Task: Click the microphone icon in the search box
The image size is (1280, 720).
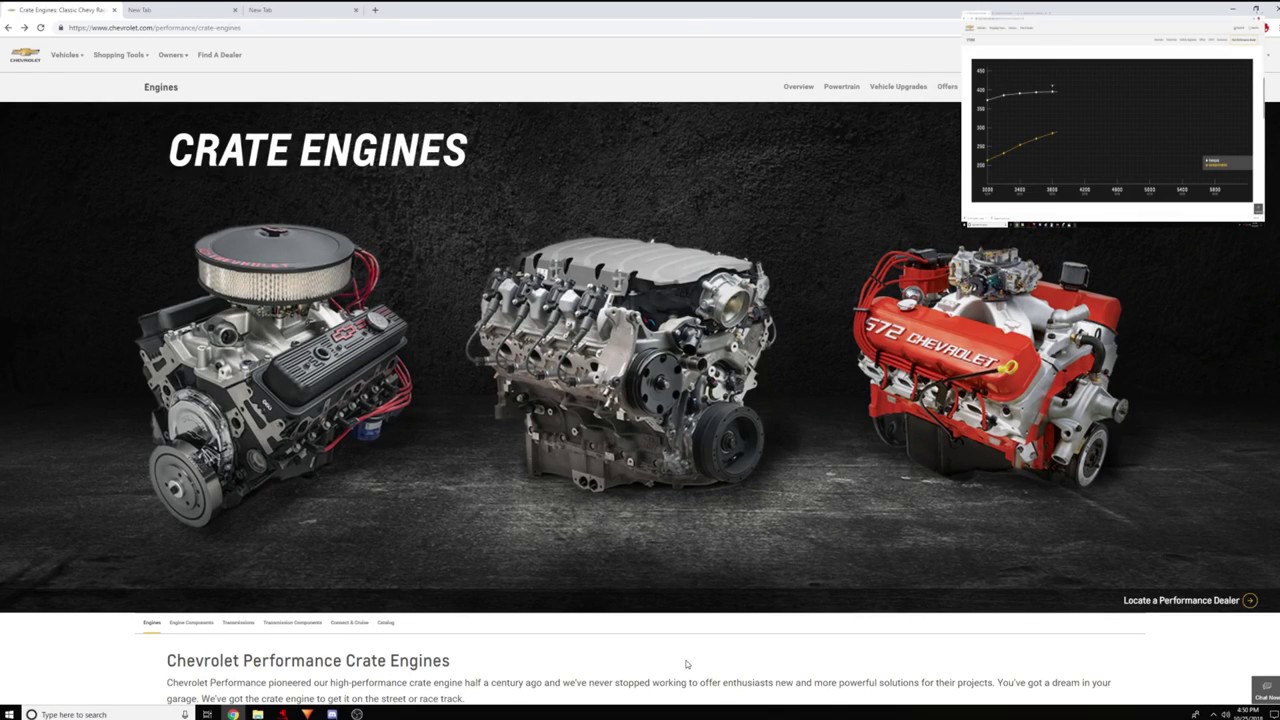Action: coord(185,714)
